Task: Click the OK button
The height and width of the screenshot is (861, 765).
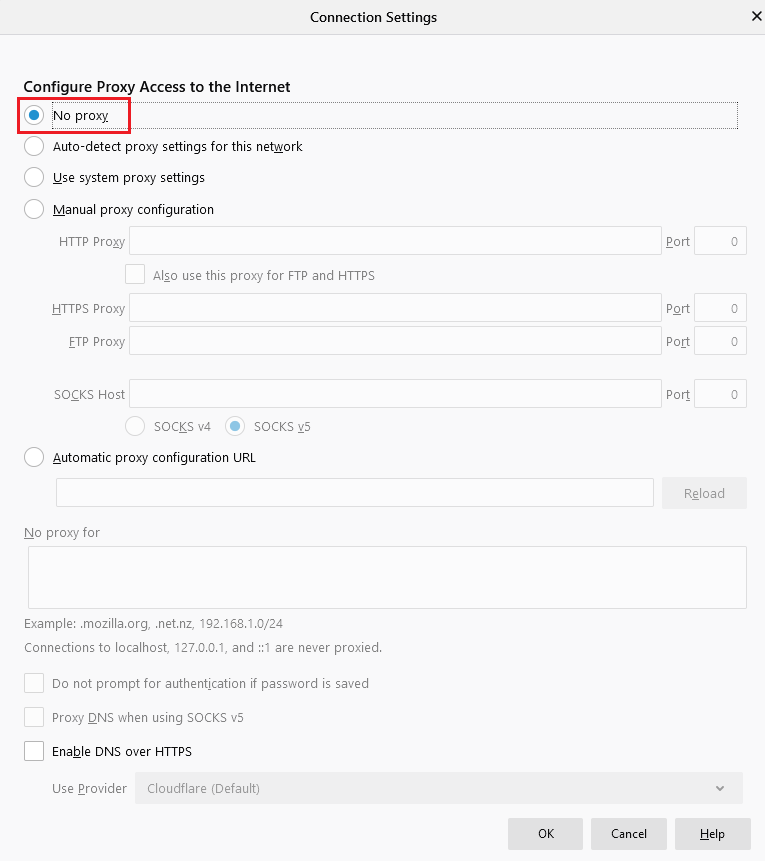Action: [x=545, y=834]
